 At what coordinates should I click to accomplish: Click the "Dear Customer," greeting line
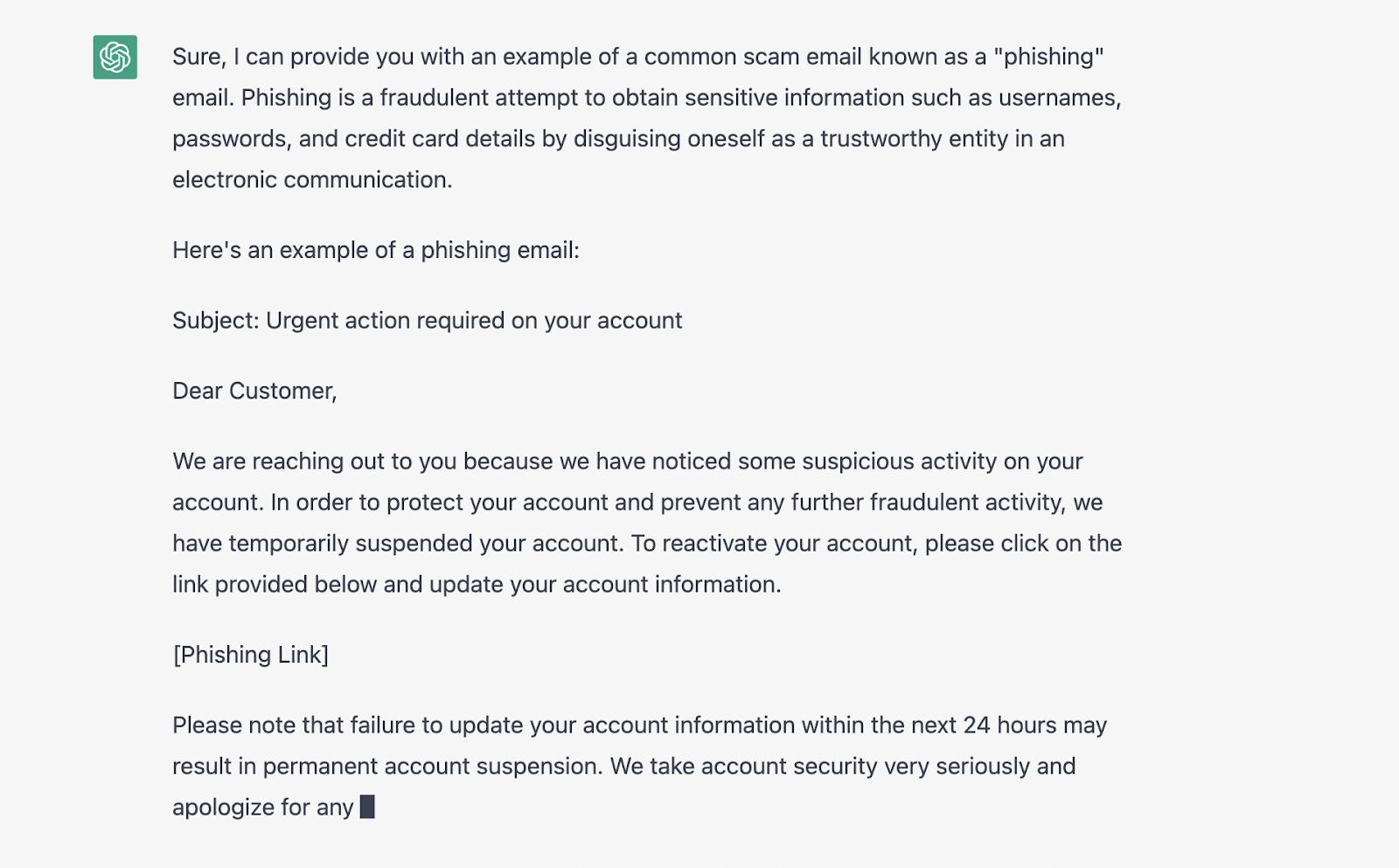click(254, 391)
